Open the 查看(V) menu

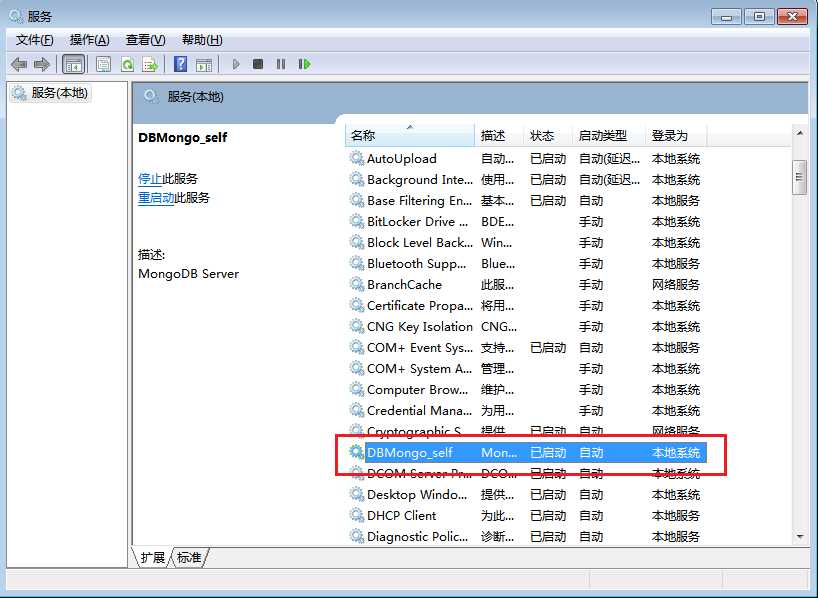point(146,40)
